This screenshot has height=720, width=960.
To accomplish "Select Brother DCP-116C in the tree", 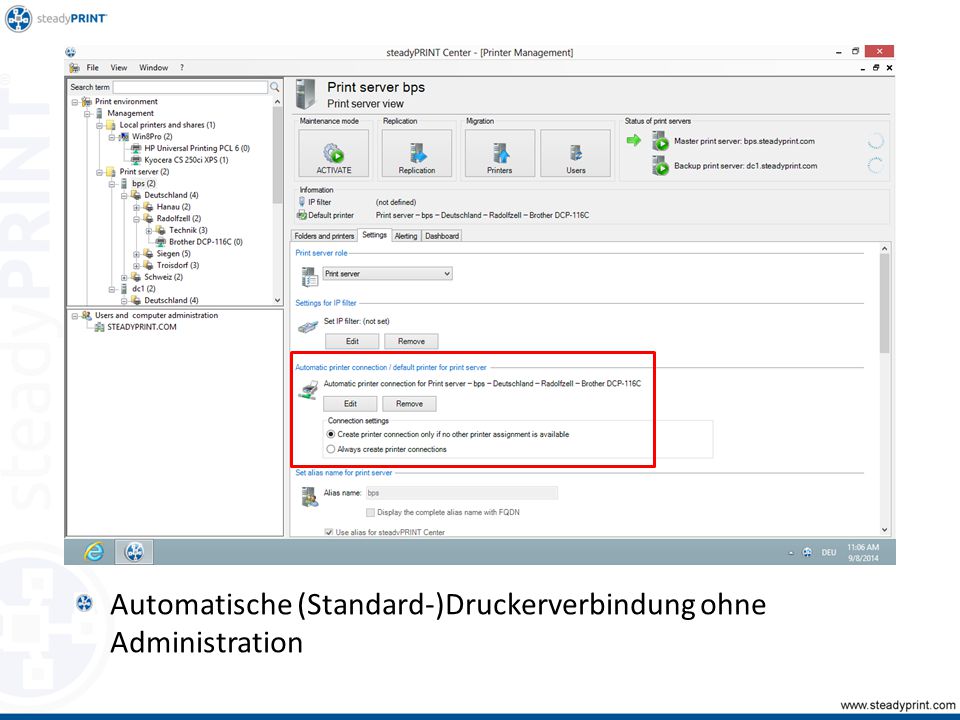I will 205,242.
